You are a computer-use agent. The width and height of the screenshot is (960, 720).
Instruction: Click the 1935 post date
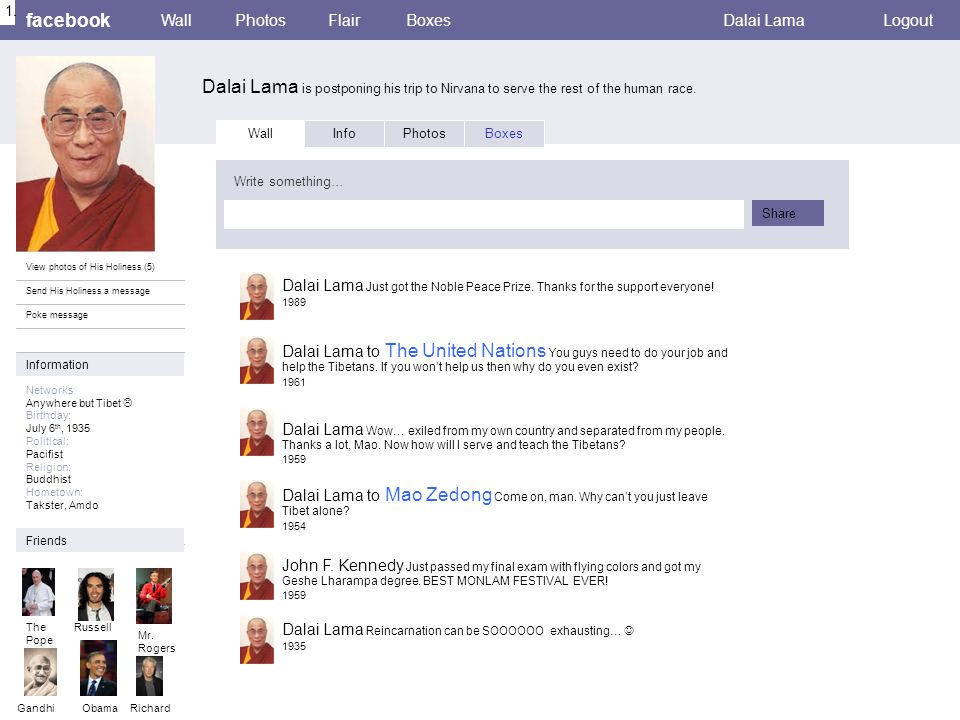click(x=294, y=646)
